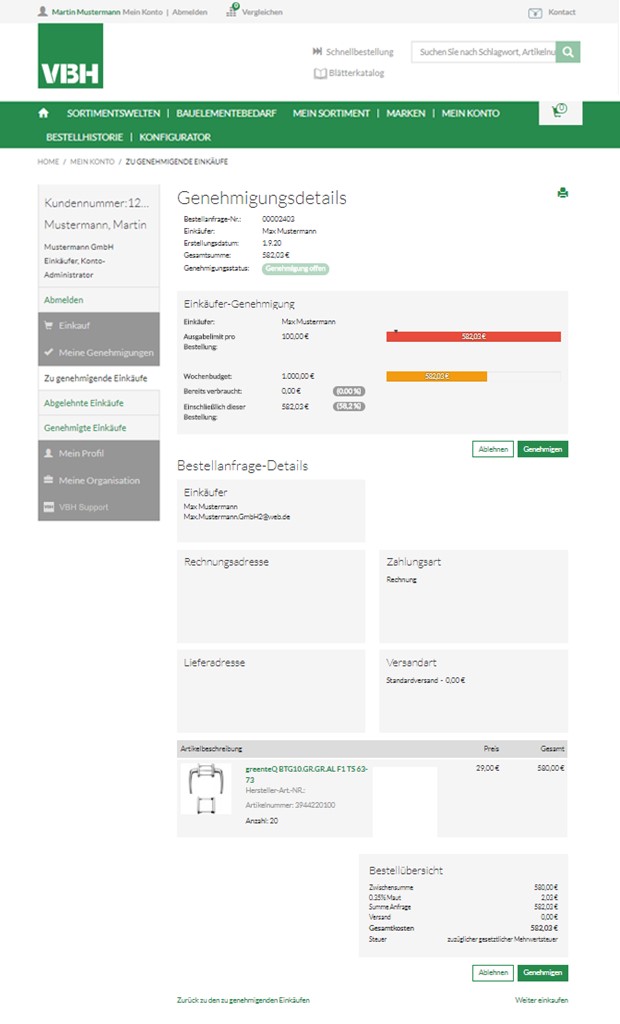The width and height of the screenshot is (620, 1024).
Task: Click Artikelnummer: 3944220100 text
Action: [290, 805]
